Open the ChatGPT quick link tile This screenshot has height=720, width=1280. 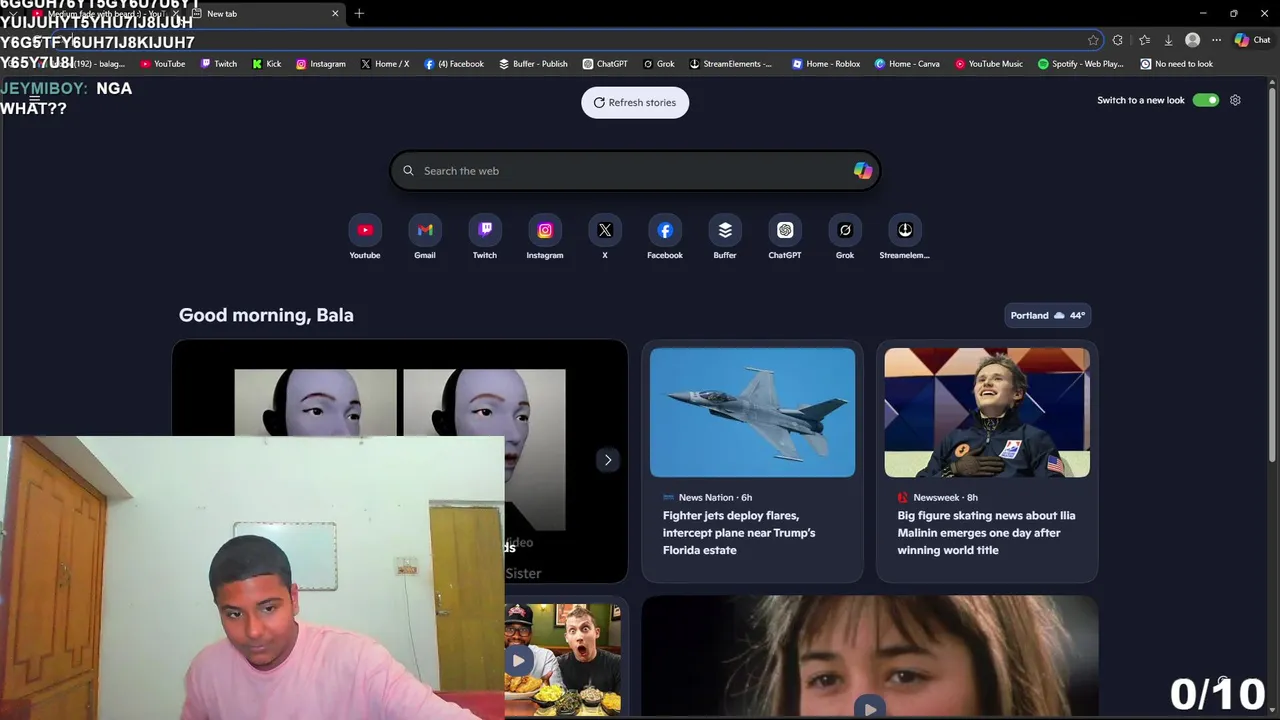pos(785,238)
